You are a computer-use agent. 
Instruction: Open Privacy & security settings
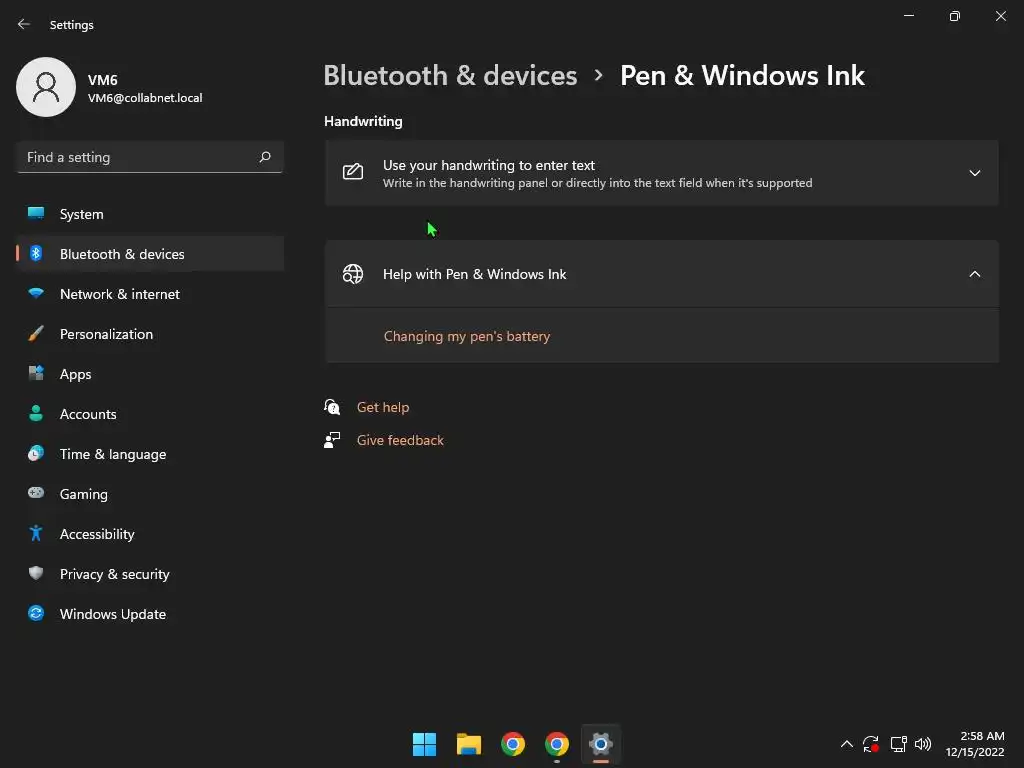coord(150,574)
